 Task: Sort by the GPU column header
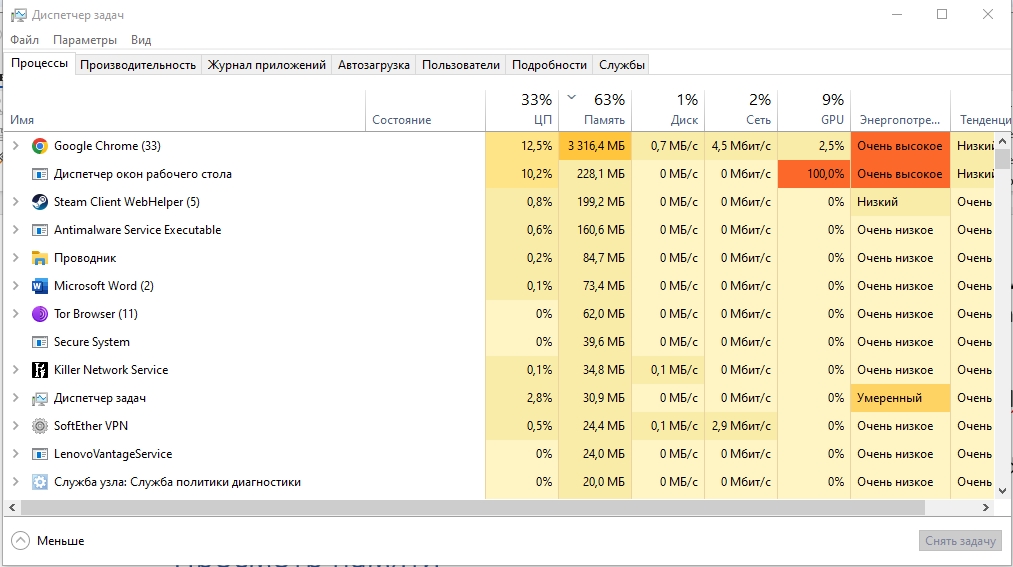coord(814,110)
